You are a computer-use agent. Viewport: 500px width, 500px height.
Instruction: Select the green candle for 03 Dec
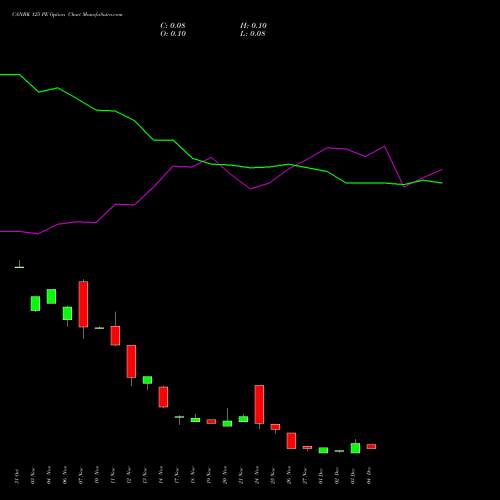pyautogui.click(x=355, y=448)
